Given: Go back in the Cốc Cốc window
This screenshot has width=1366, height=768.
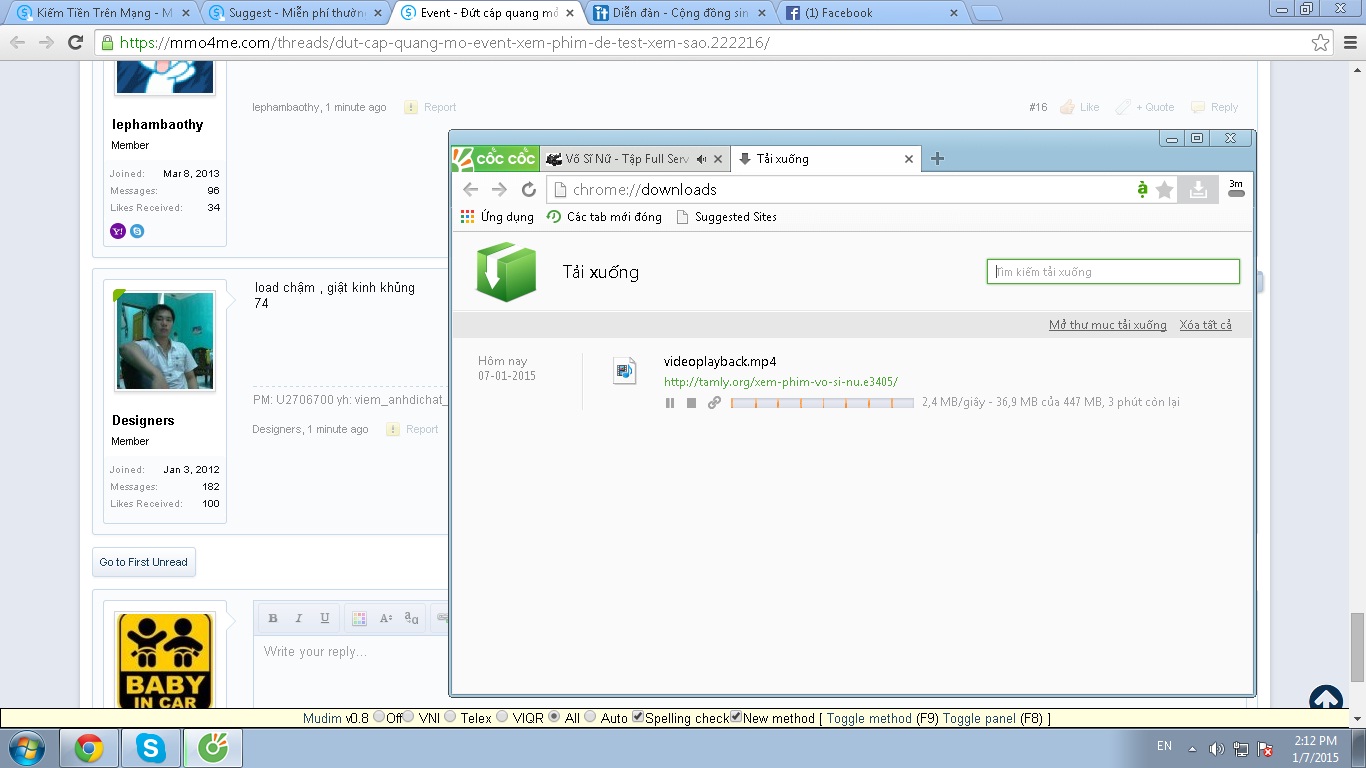Looking at the screenshot, I should [470, 189].
